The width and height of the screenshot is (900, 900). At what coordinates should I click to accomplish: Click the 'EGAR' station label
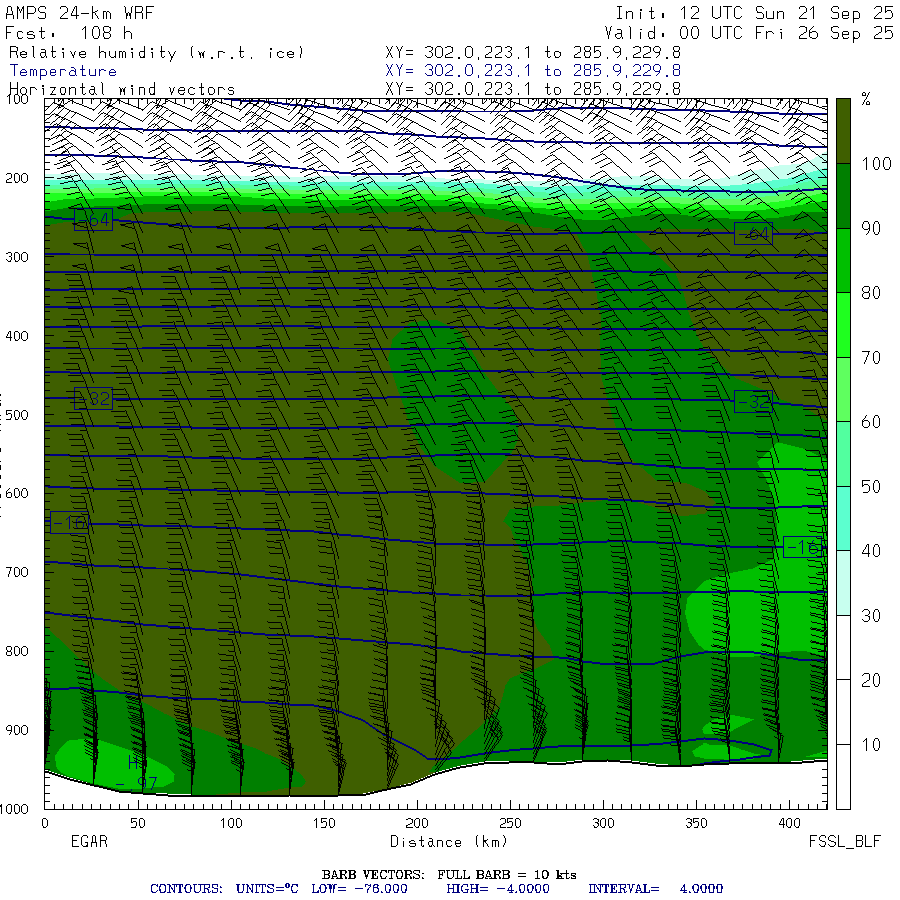click(x=89, y=841)
